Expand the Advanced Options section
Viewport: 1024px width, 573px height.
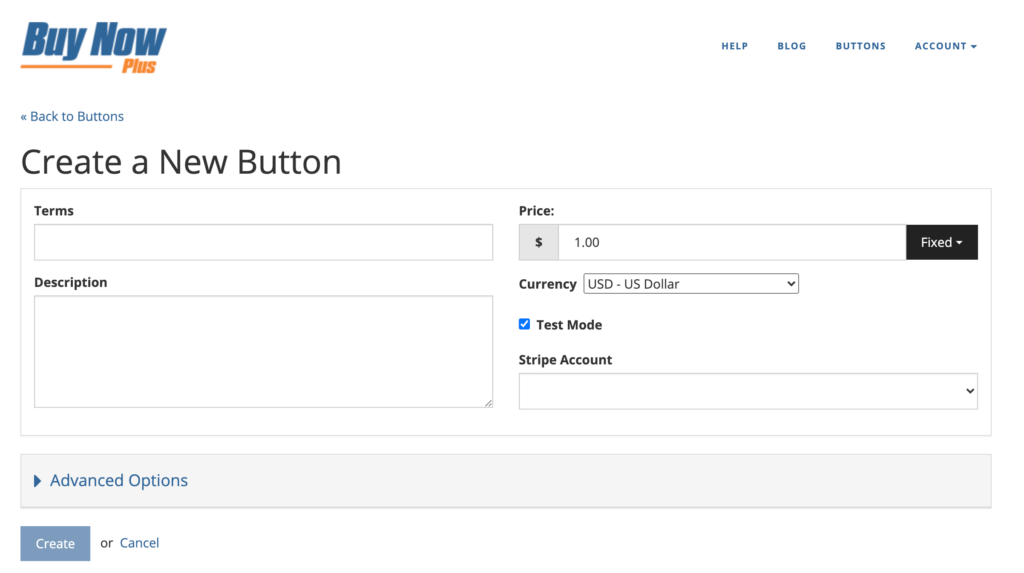coord(119,481)
